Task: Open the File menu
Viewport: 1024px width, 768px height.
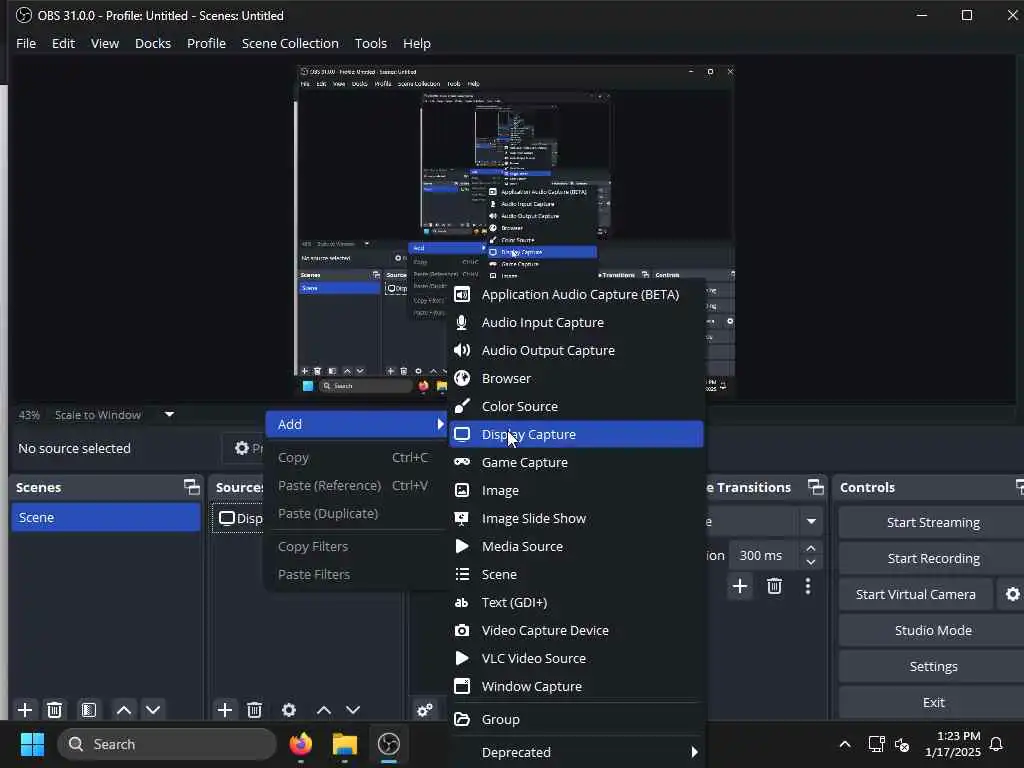Action: coord(26,43)
